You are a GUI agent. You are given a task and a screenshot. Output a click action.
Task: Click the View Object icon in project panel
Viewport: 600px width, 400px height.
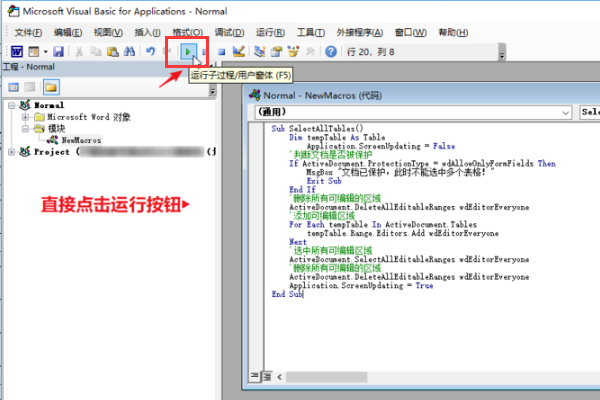[x=30, y=87]
